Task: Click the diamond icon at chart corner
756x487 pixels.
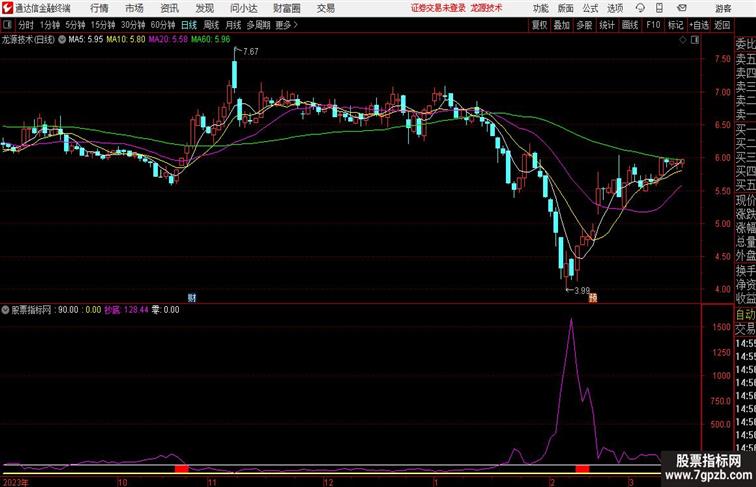Action: pyautogui.click(x=683, y=40)
